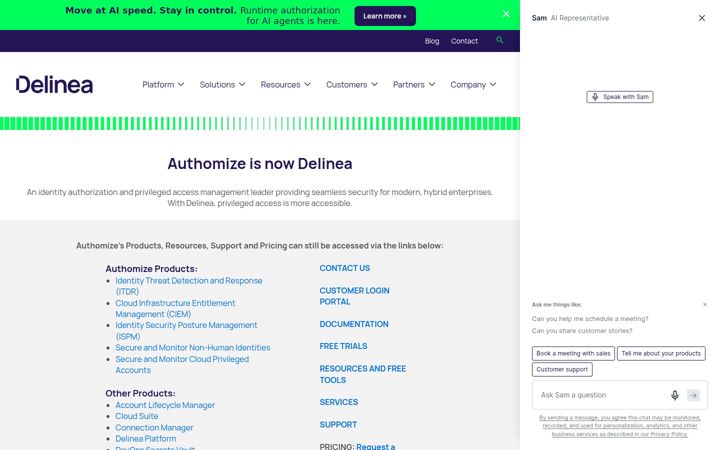Click Book a meeting with sales

click(x=573, y=354)
